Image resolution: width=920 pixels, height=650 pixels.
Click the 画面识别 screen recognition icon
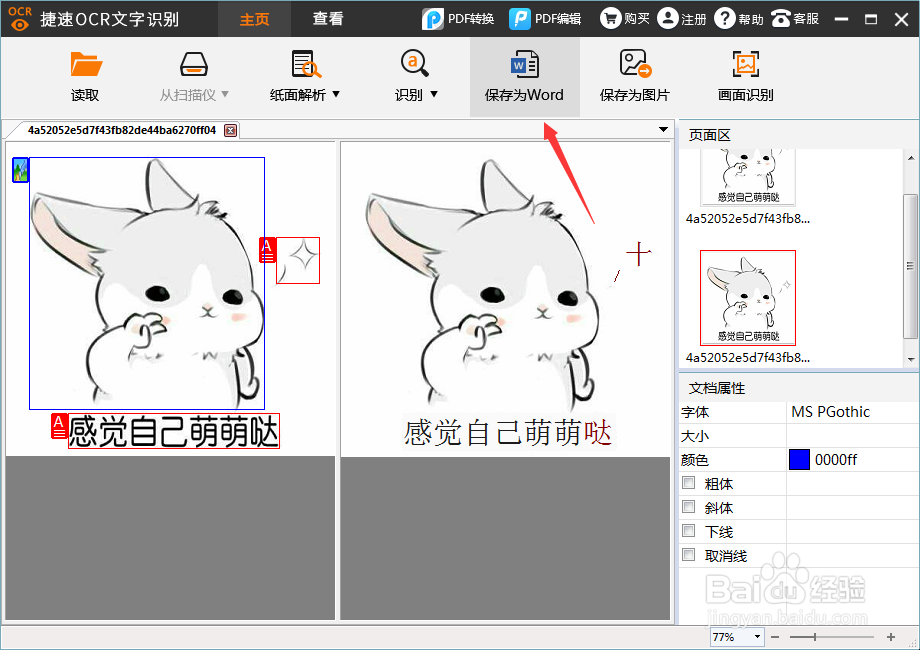click(x=746, y=64)
